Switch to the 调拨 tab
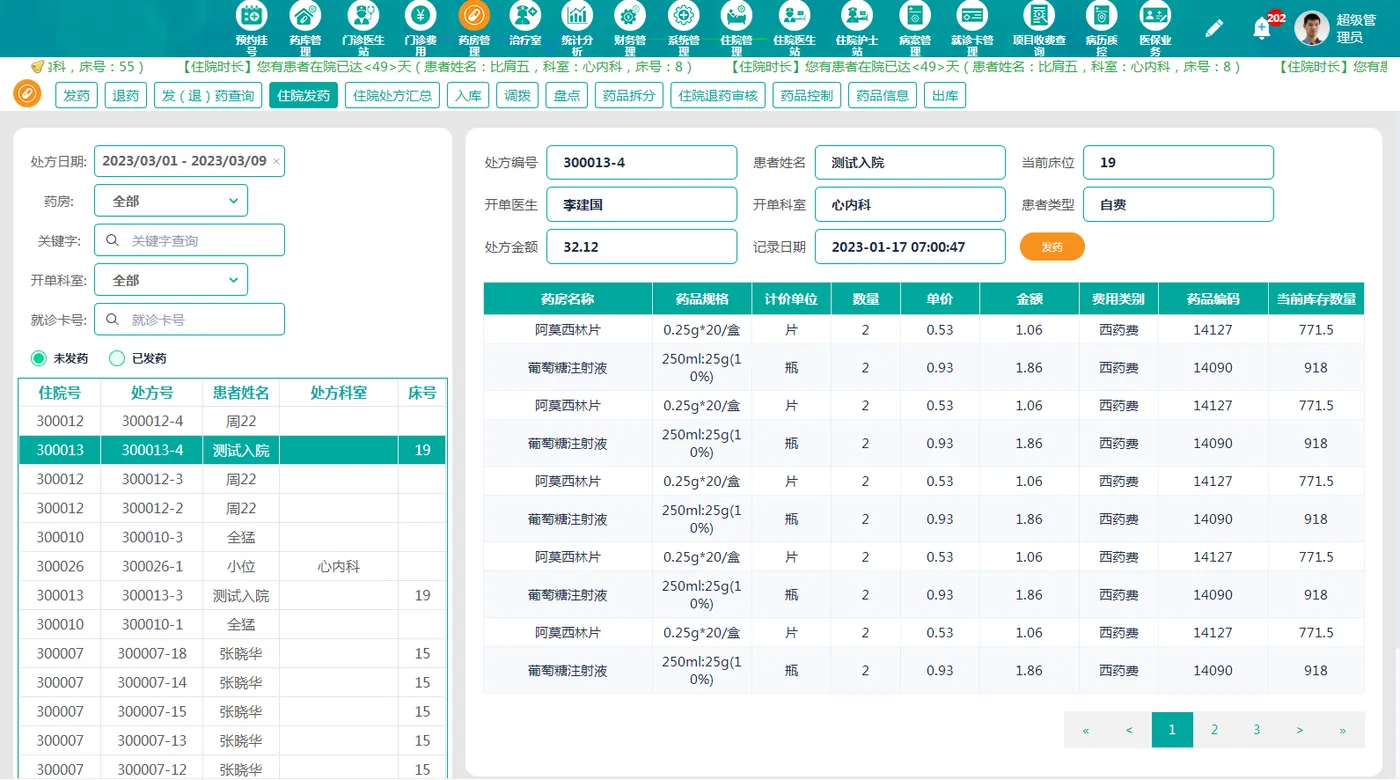This screenshot has width=1400, height=780. point(517,96)
